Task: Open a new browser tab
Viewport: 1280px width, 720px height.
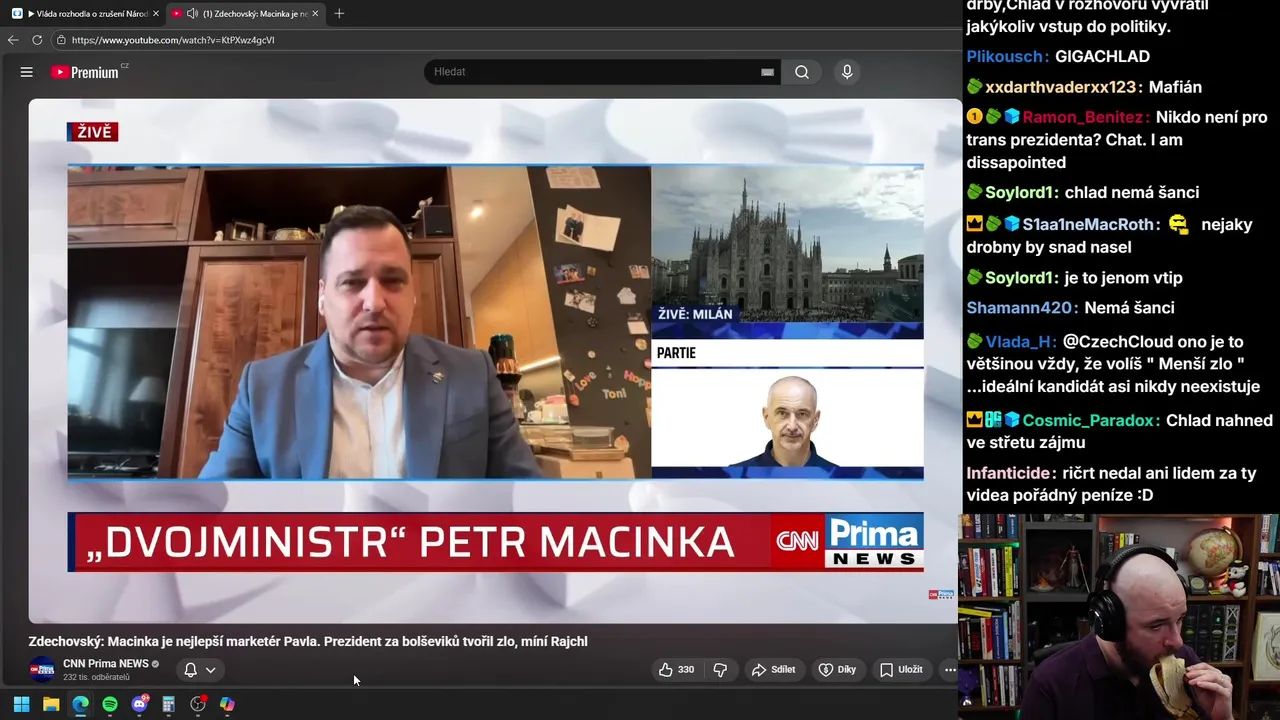Action: coord(339,14)
